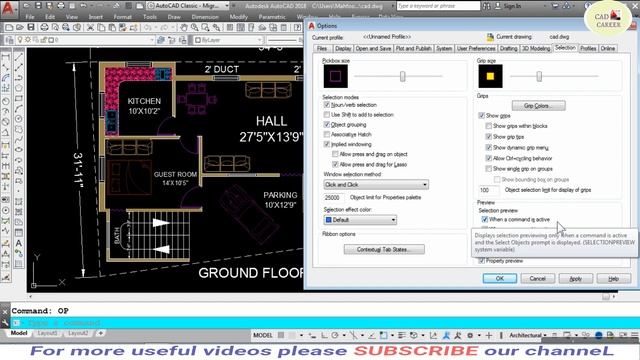
Task: Expand the Undo history dropdown arrow
Action: (x=156, y=27)
